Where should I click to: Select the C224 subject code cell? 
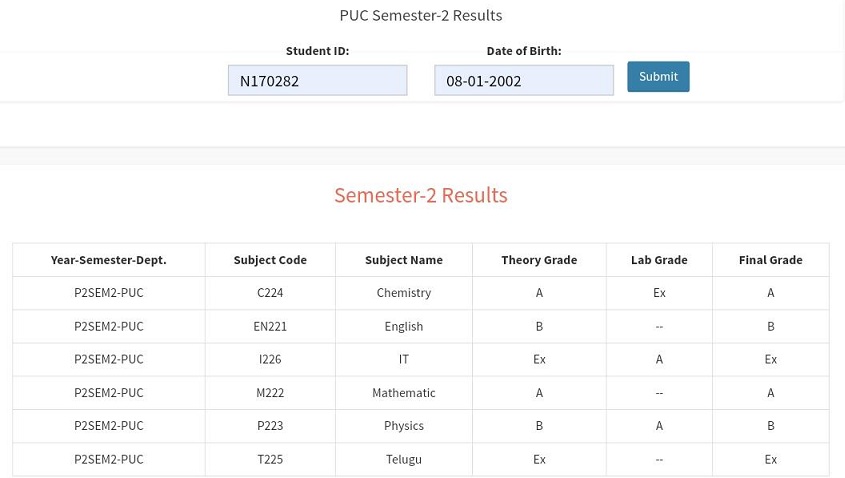pyautogui.click(x=270, y=293)
